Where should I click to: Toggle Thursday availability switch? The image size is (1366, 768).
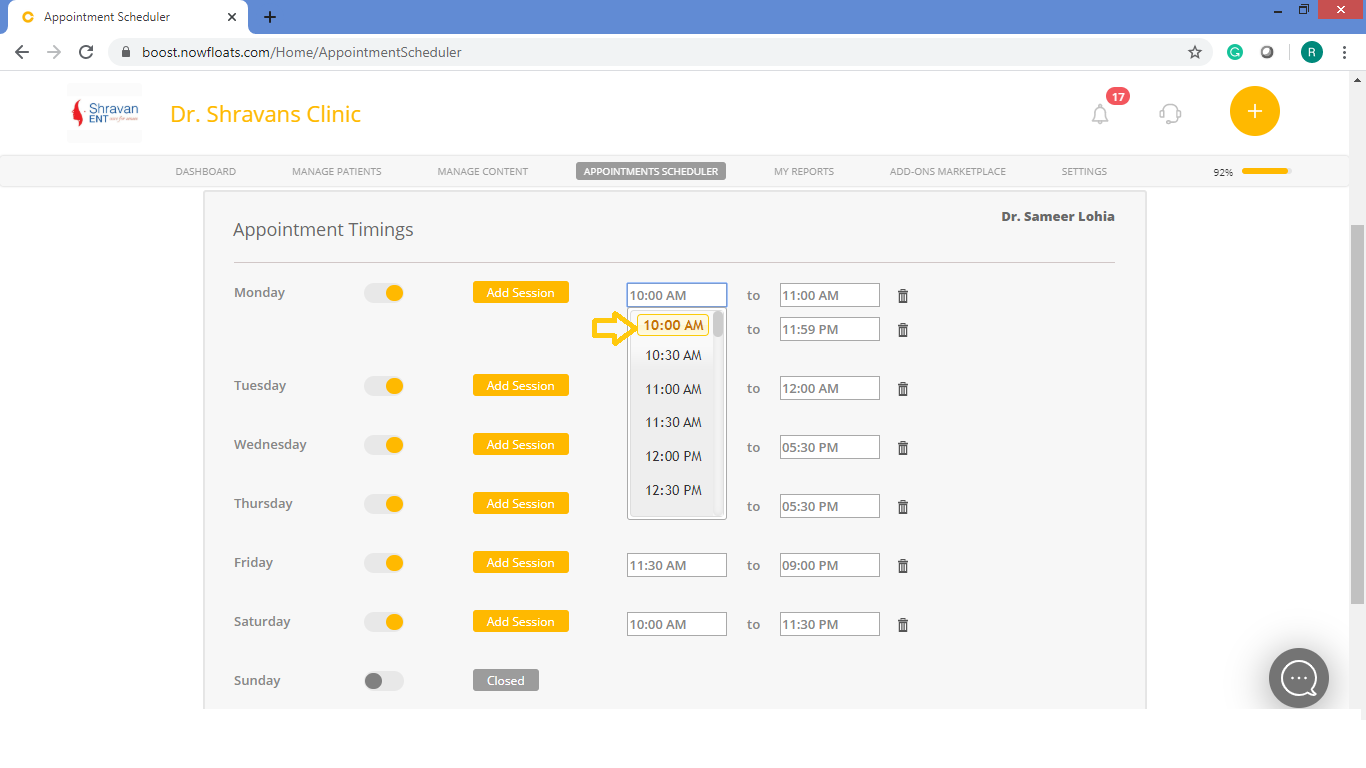384,504
